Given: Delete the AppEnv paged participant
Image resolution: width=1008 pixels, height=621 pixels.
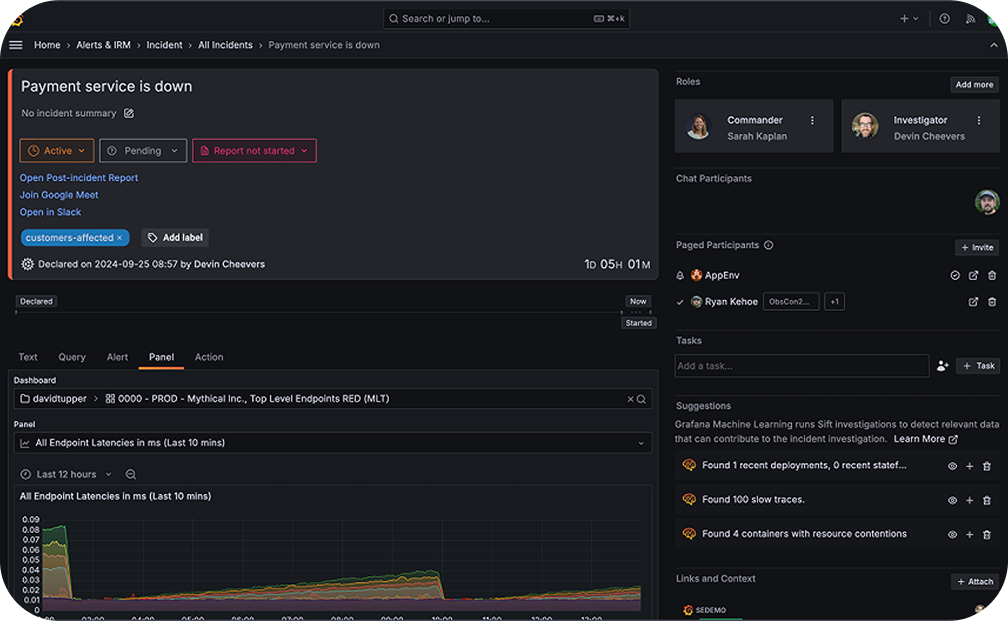Looking at the screenshot, I should (991, 275).
